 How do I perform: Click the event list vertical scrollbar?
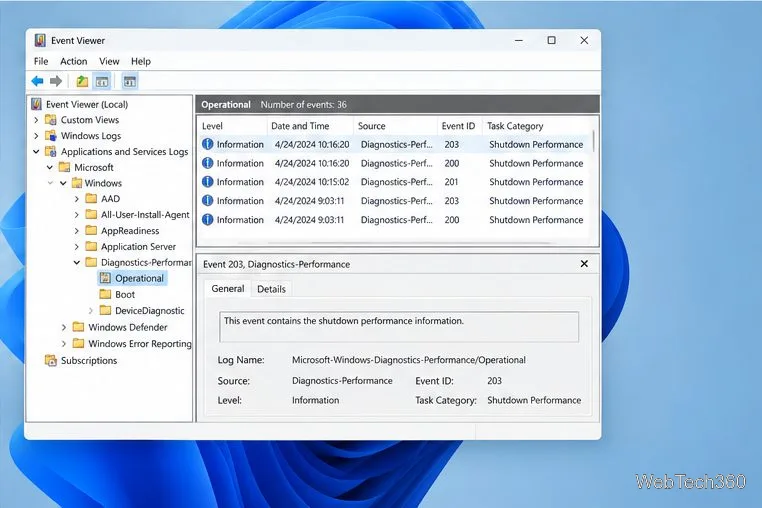pyautogui.click(x=593, y=141)
